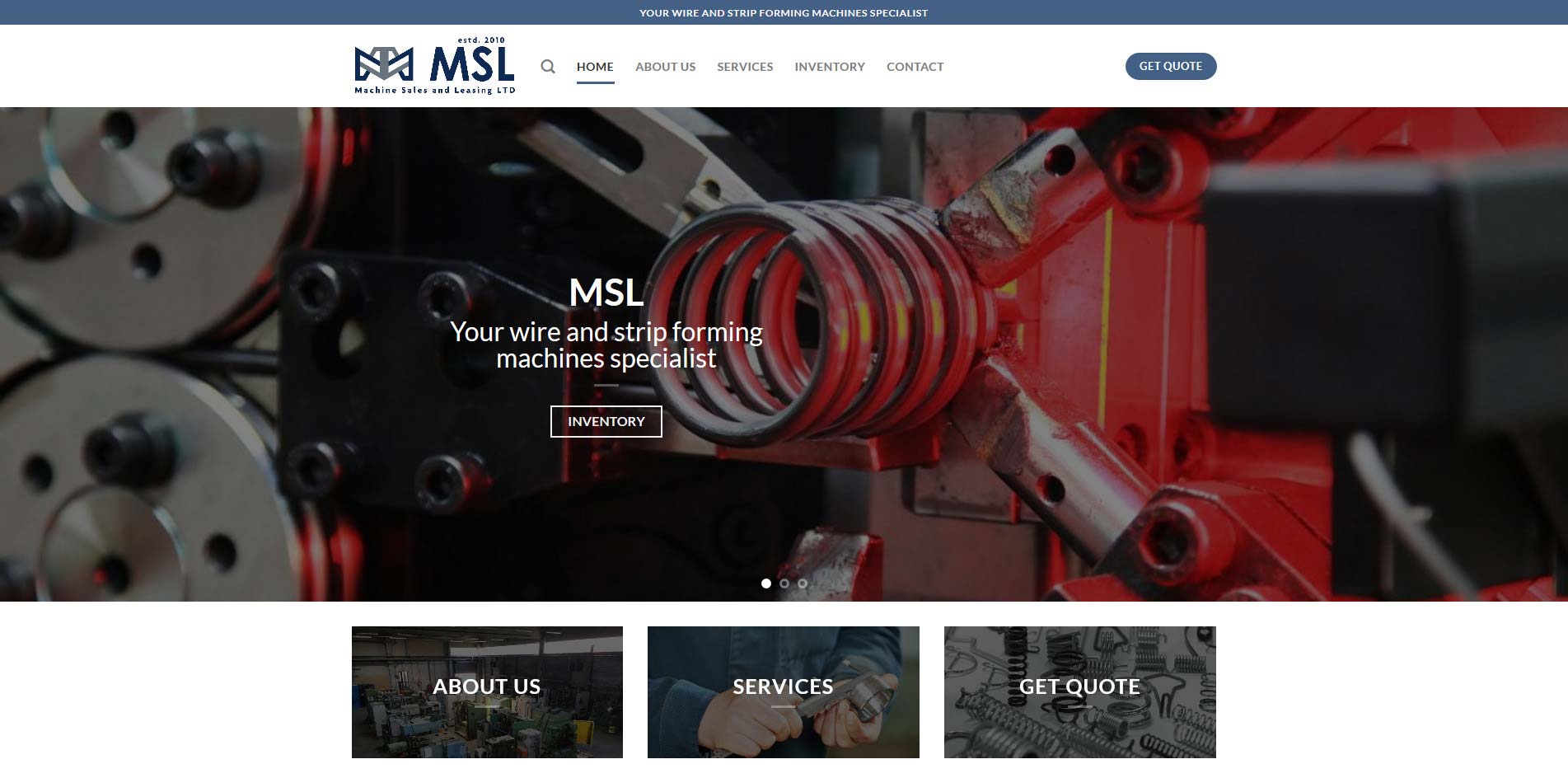Screen dimensions: 1568x778
Task: Click the MSL hero heading
Action: pos(606,292)
